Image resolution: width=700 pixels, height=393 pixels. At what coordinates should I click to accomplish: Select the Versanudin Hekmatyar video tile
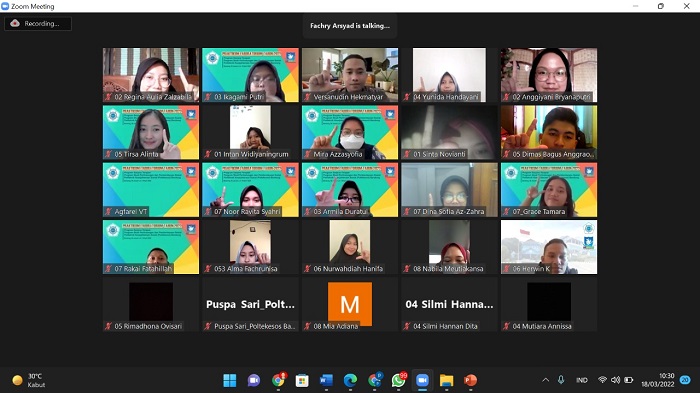[350, 75]
